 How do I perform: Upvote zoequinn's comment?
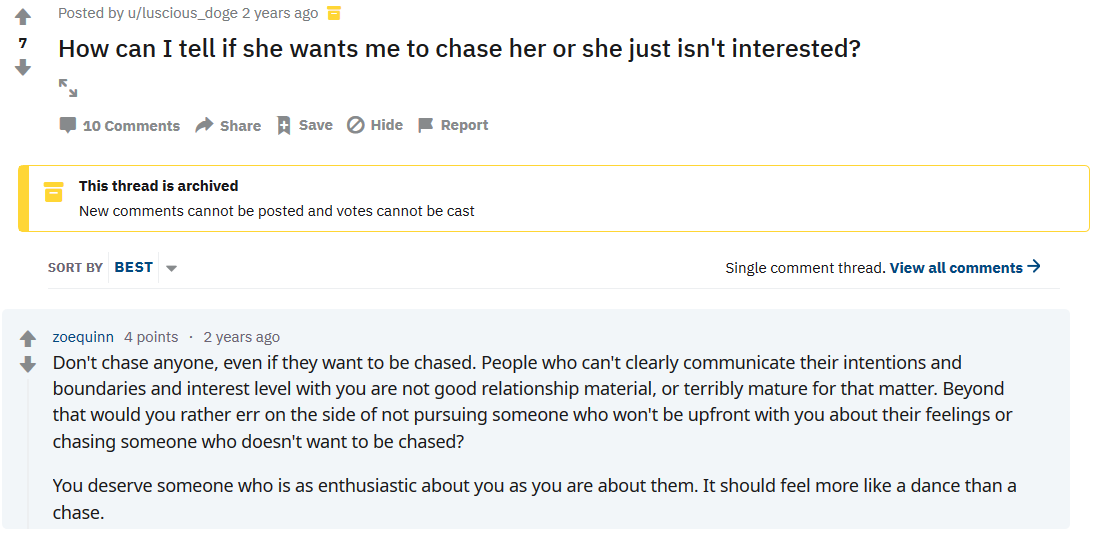[x=27, y=339]
